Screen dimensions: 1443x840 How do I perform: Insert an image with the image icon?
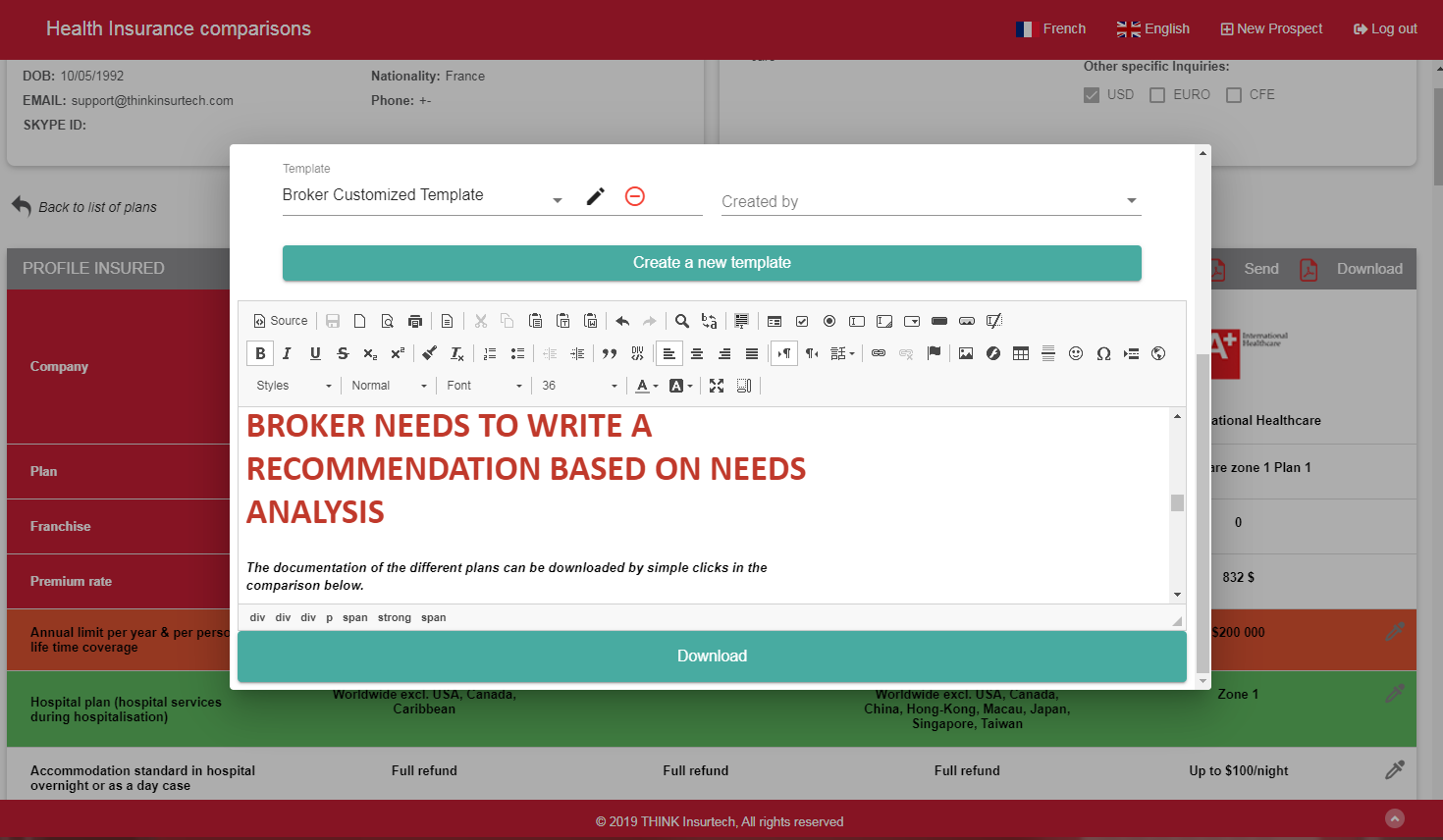point(966,354)
